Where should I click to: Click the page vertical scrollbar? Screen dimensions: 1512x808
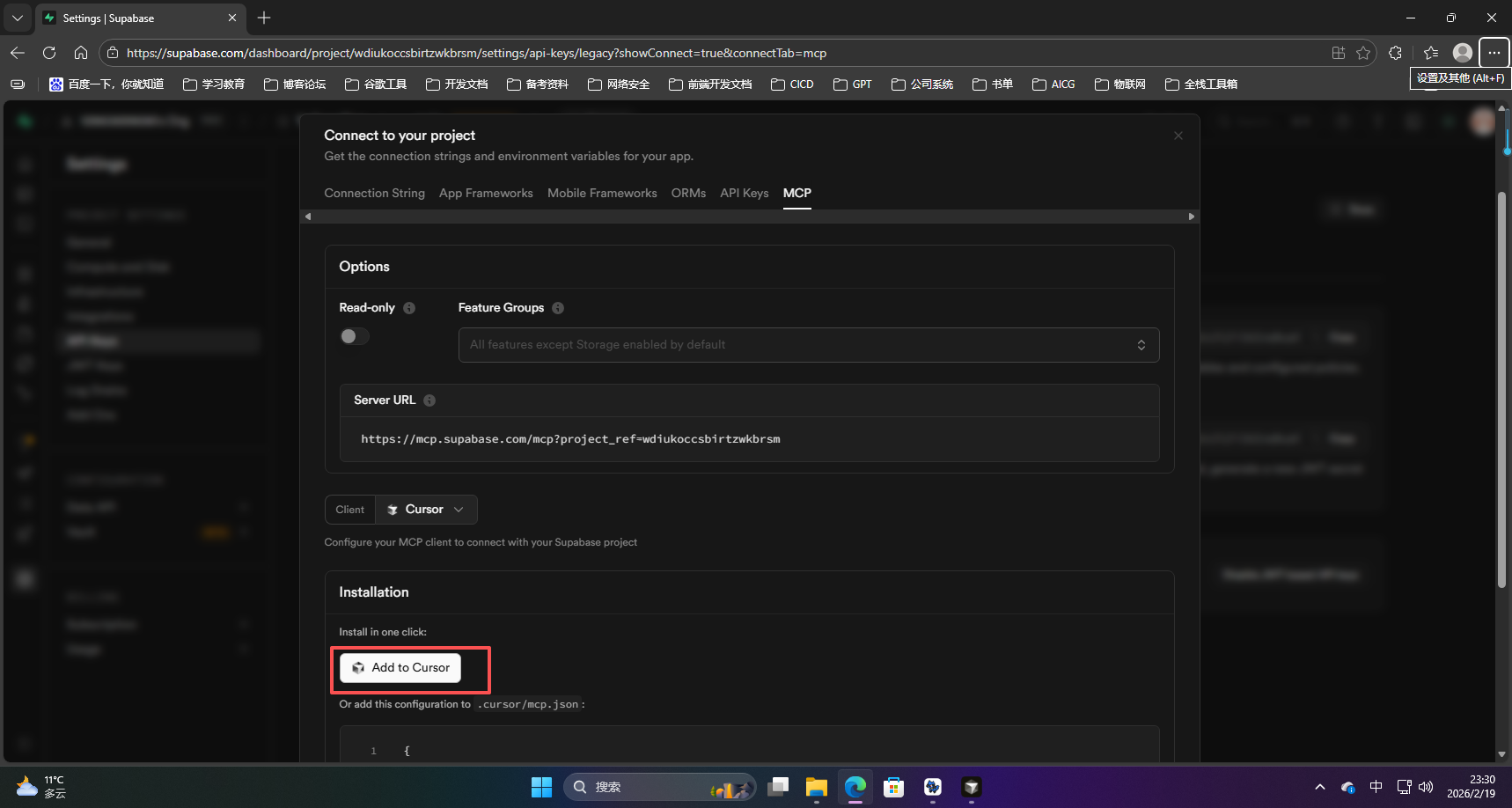1501,389
